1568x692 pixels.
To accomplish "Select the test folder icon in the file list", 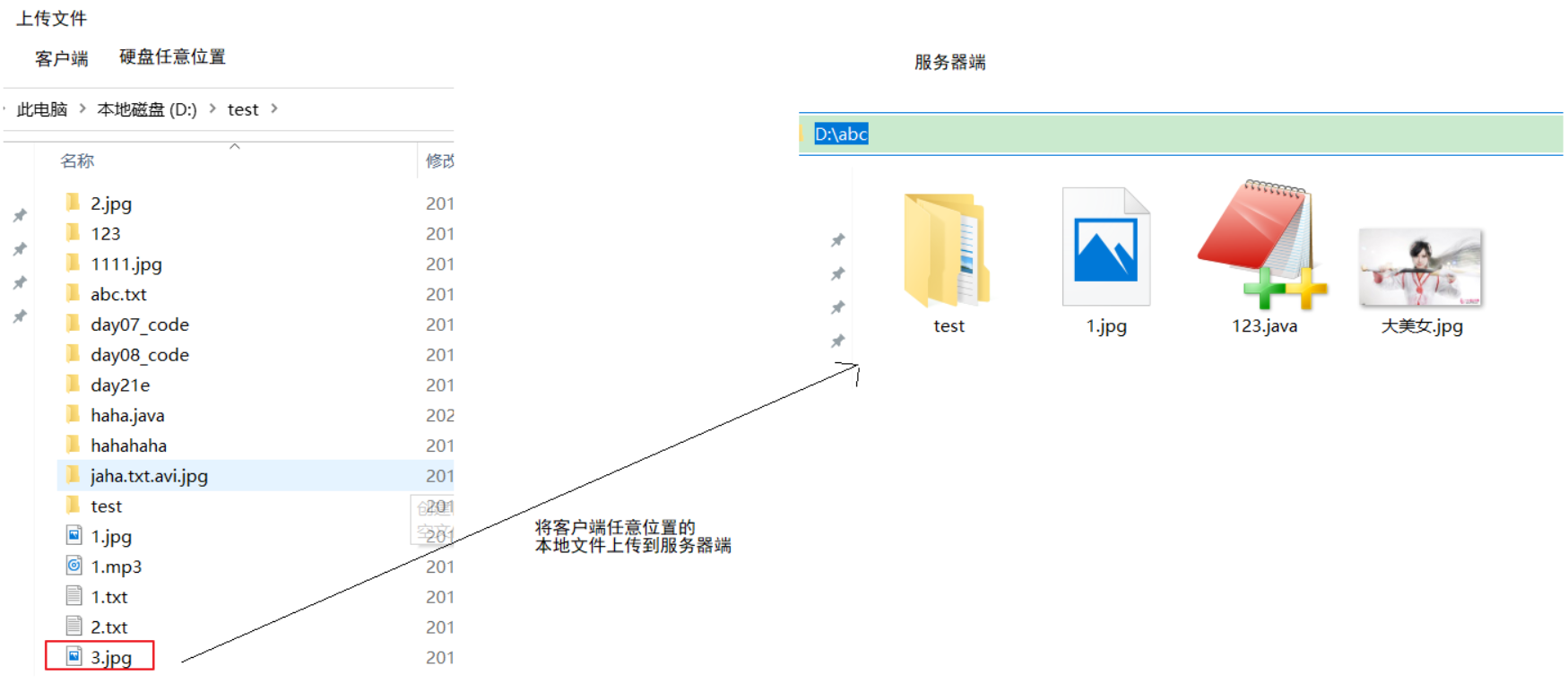I will tap(74, 506).
